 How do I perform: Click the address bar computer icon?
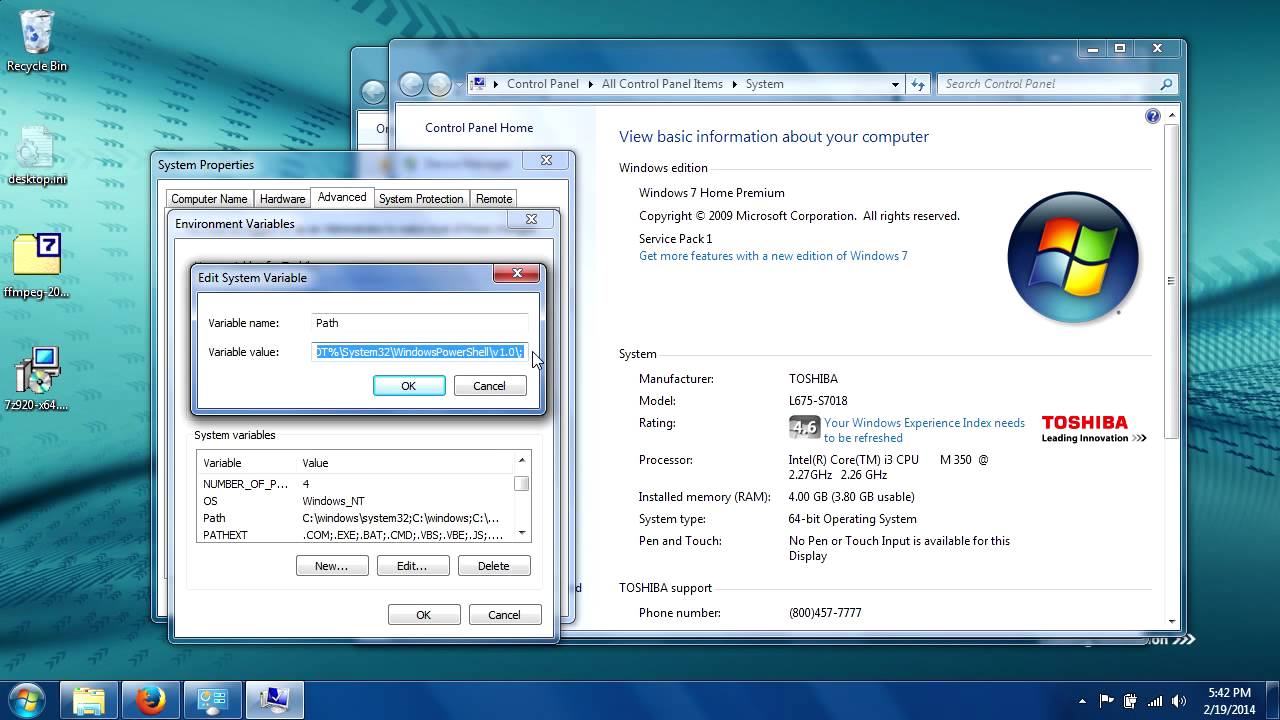pyautogui.click(x=478, y=84)
